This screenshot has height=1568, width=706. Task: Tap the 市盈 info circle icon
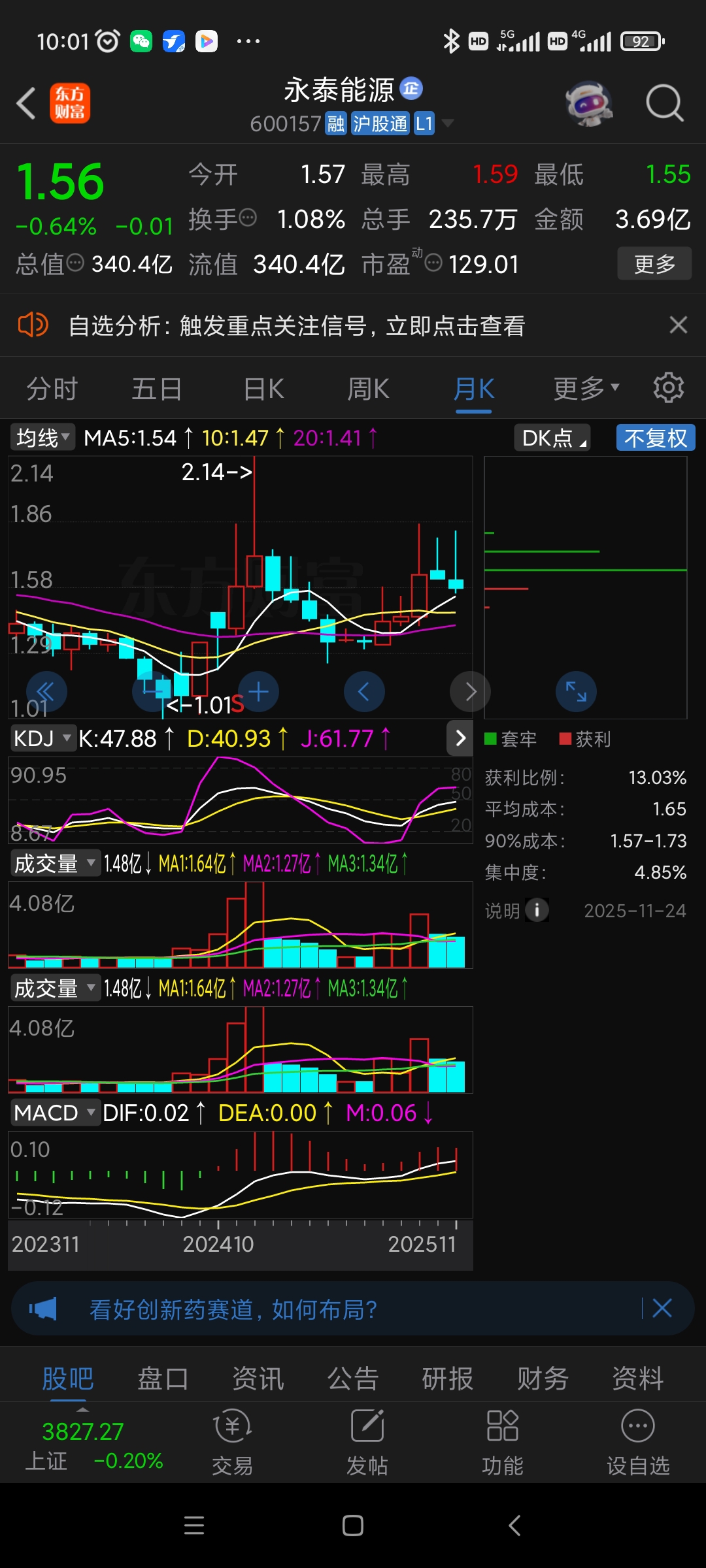click(433, 263)
